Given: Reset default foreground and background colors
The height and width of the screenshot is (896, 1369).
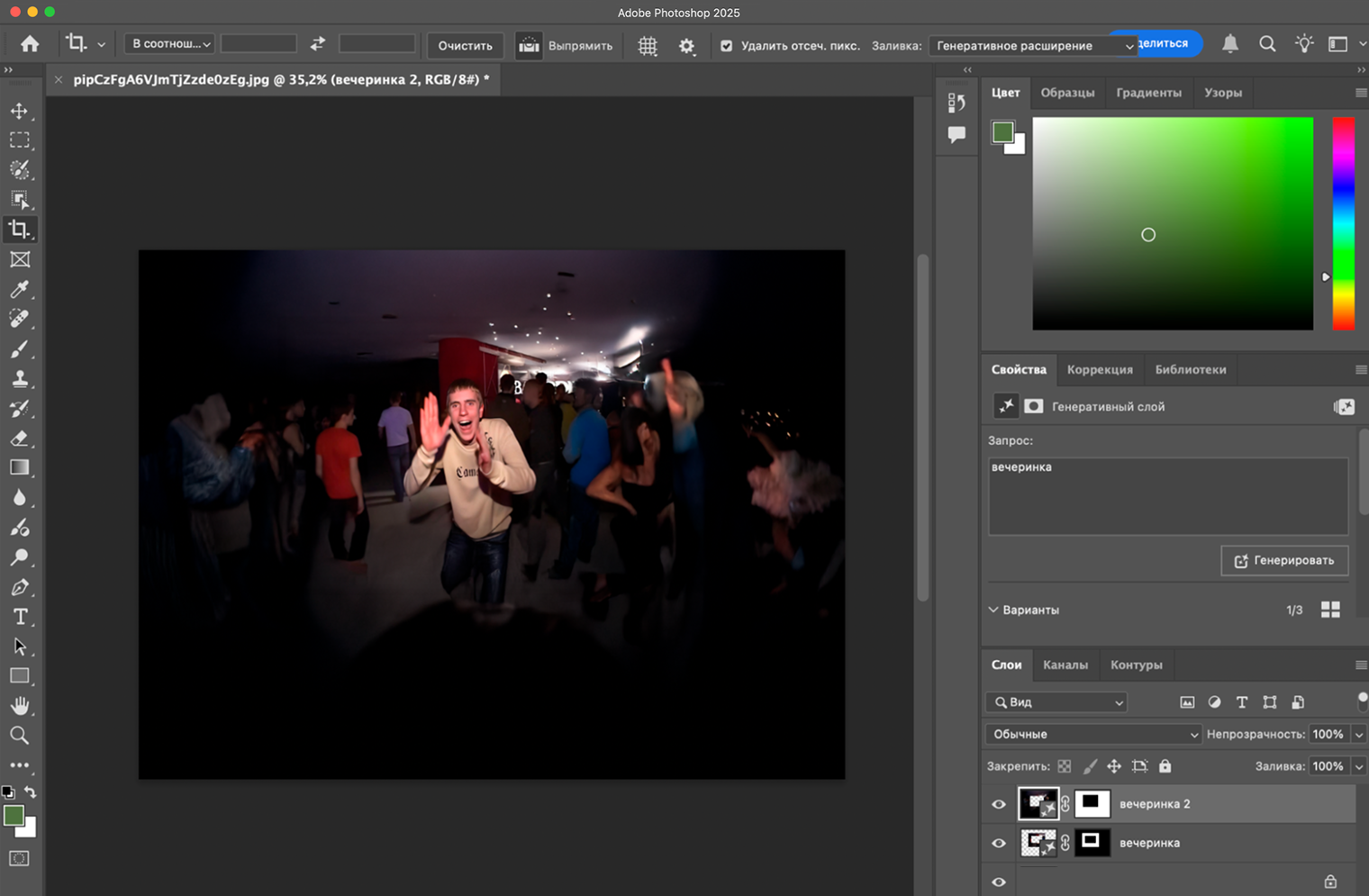Looking at the screenshot, I should click(x=8, y=792).
